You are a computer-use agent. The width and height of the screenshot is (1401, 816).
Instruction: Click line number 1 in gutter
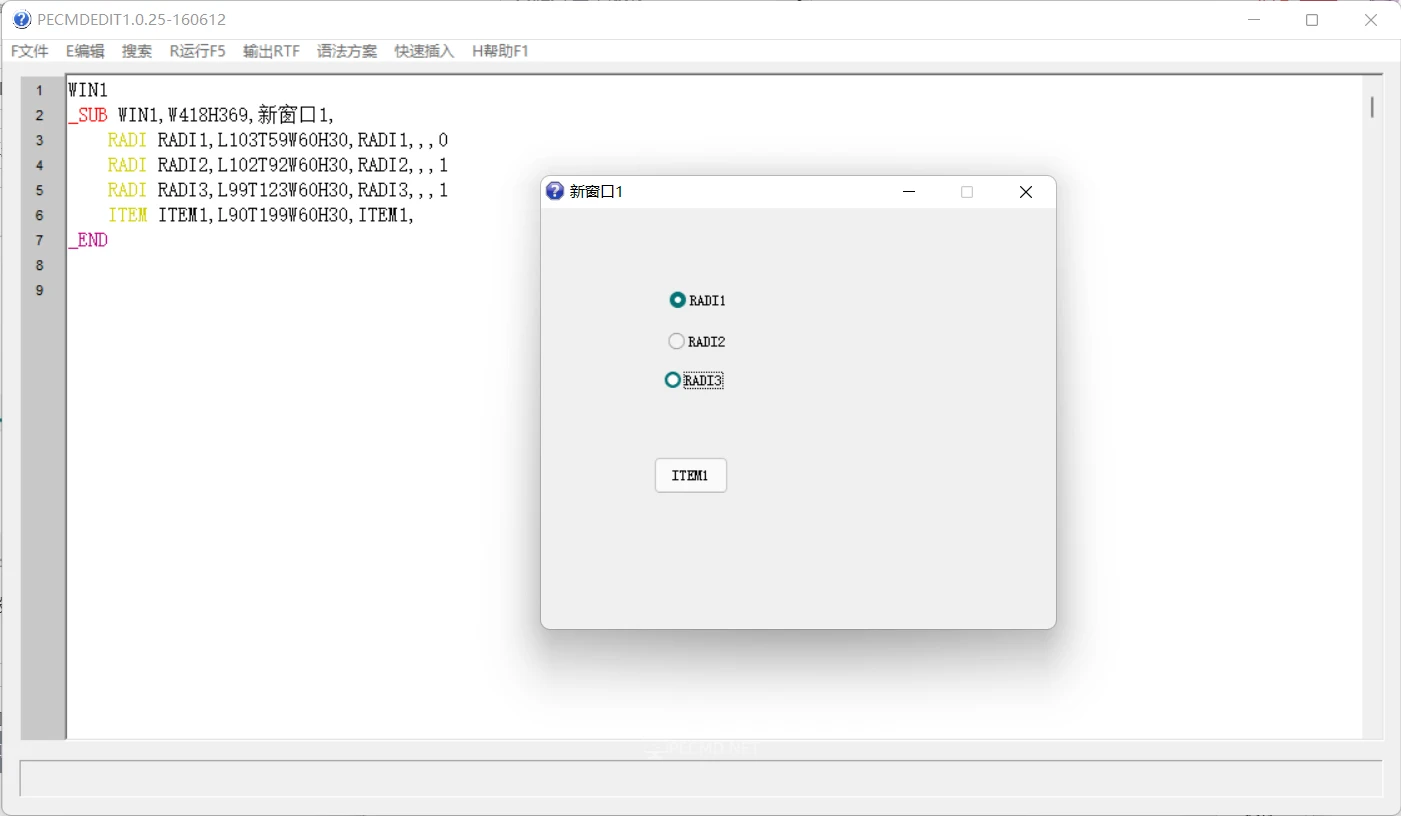(40, 90)
